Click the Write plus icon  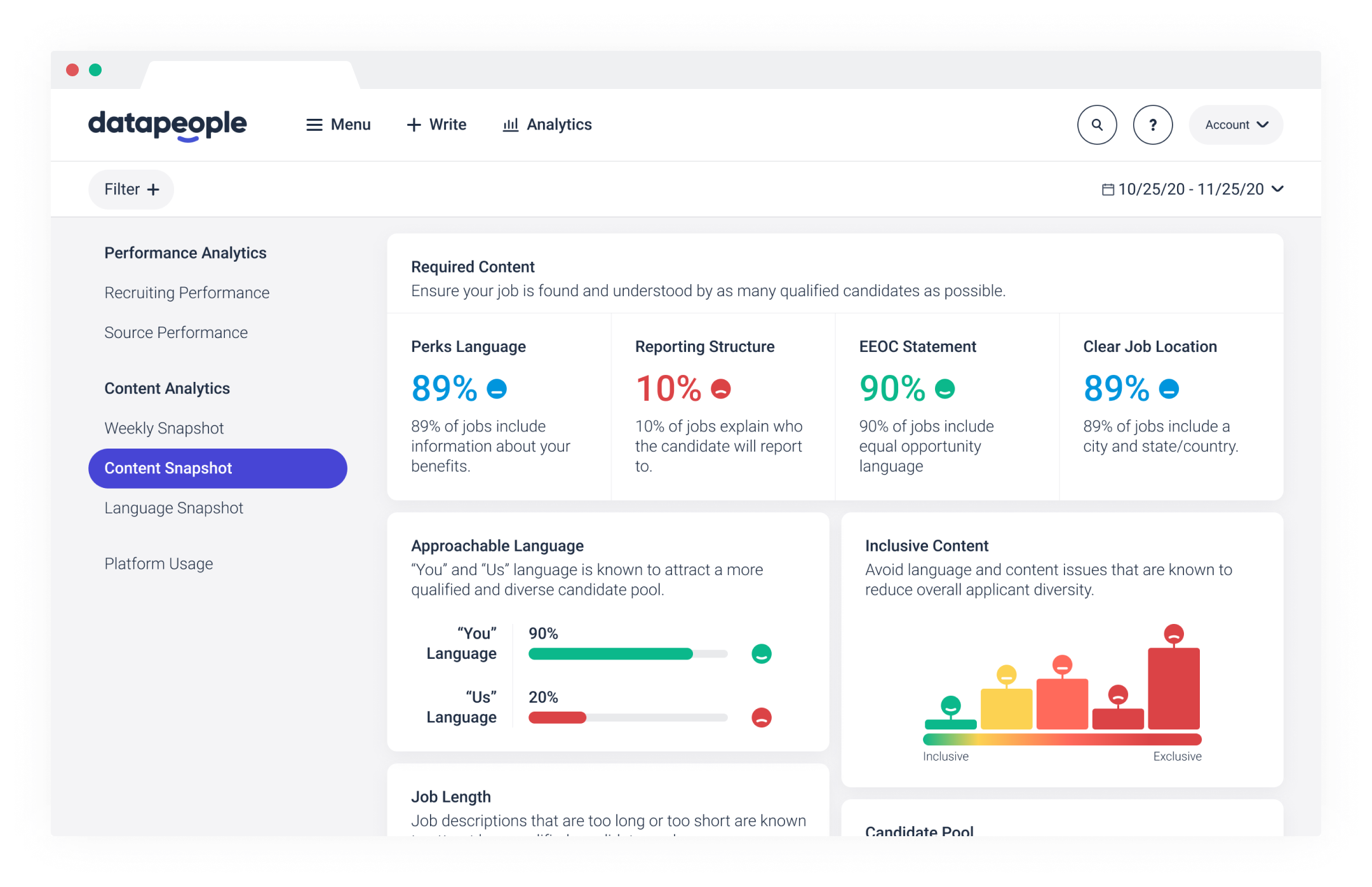click(414, 125)
